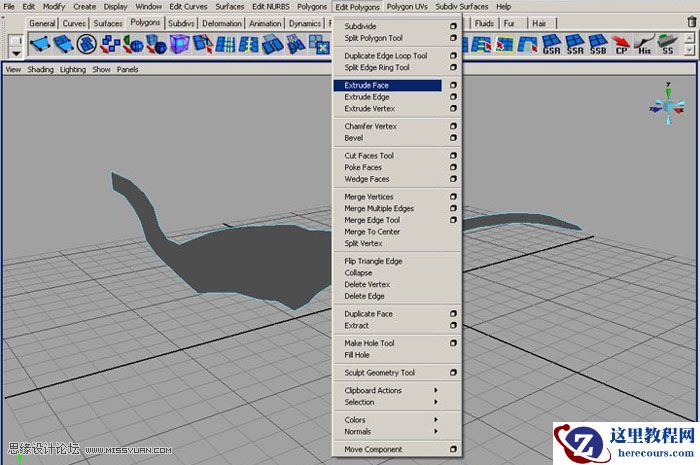This screenshot has width=700, height=465.
Task: Open the Subdiv Surfaces menu
Action: click(x=462, y=7)
